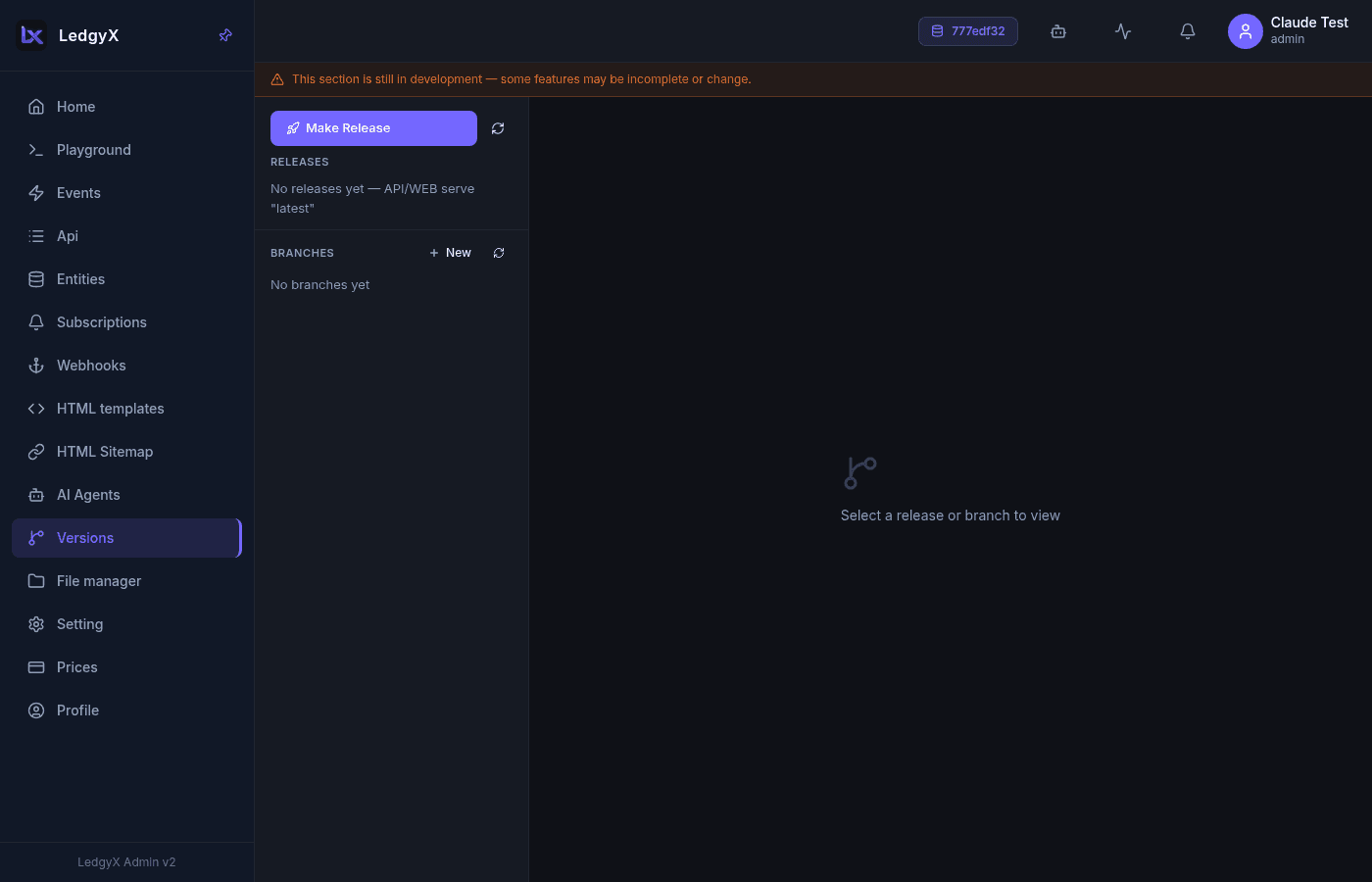
Task: Refresh the branches list
Action: [x=499, y=253]
